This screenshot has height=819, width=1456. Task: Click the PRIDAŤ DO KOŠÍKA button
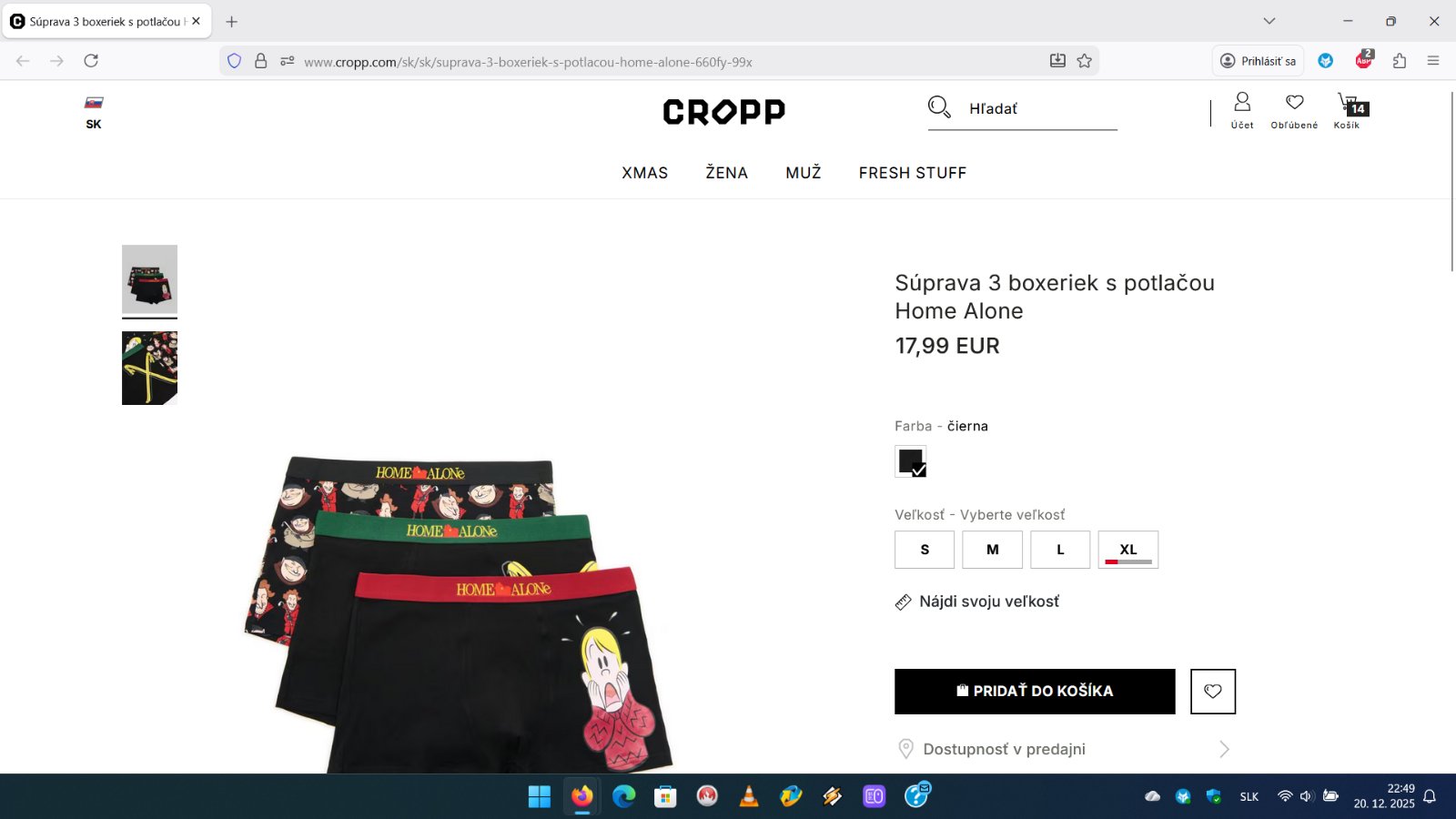pos(1035,692)
